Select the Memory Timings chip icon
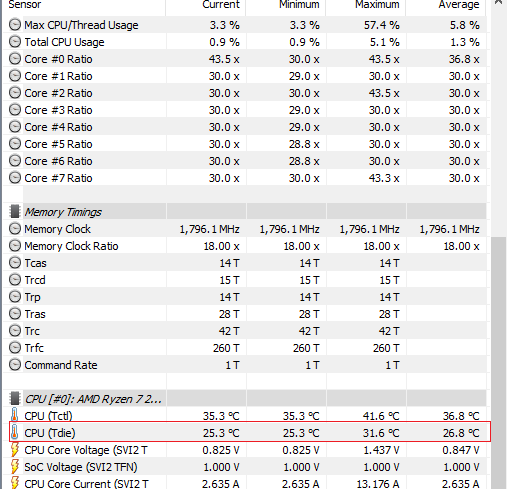This screenshot has height=489, width=507. click(14, 212)
